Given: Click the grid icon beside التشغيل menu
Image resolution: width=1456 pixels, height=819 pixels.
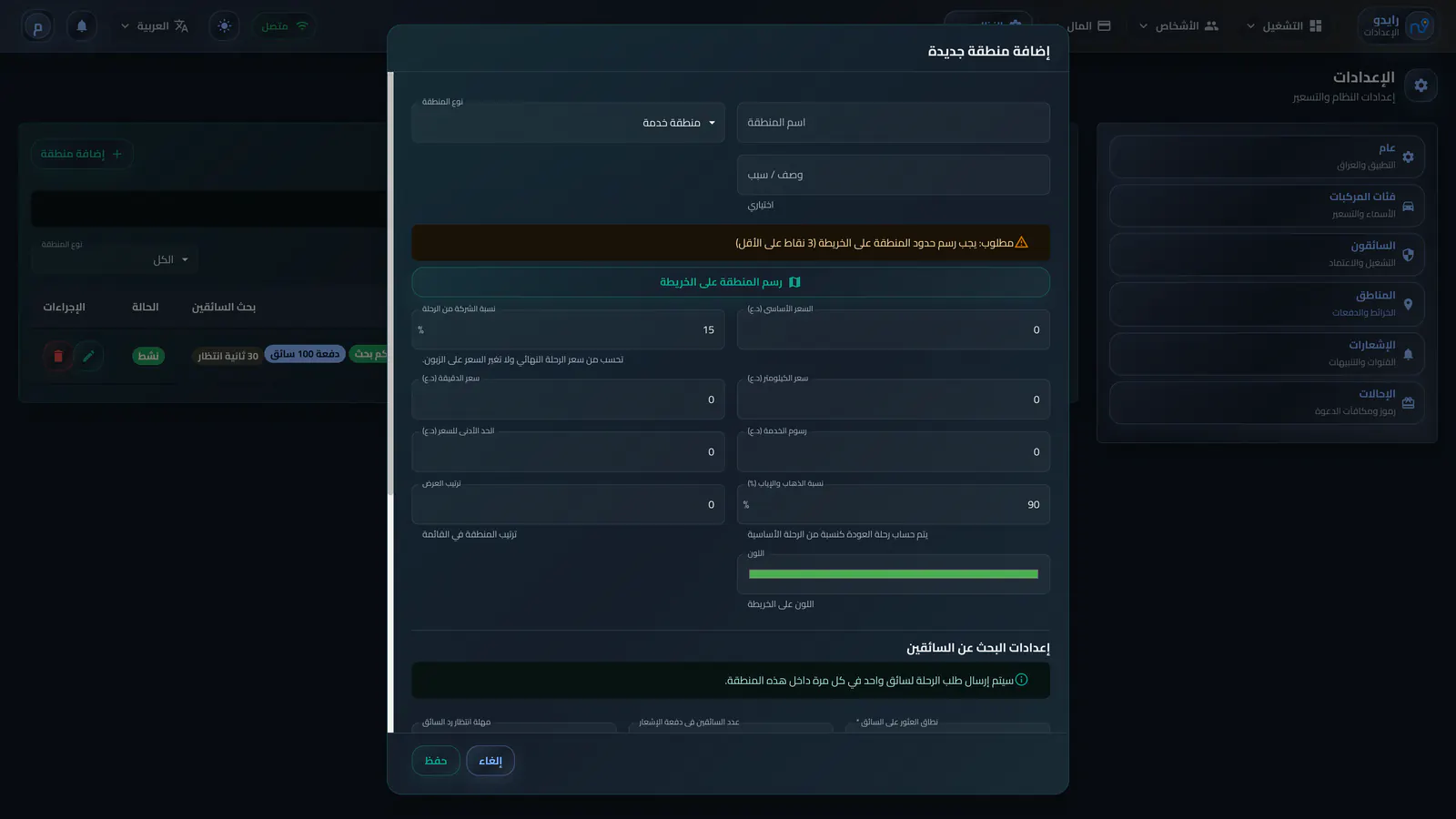Looking at the screenshot, I should click(1316, 26).
